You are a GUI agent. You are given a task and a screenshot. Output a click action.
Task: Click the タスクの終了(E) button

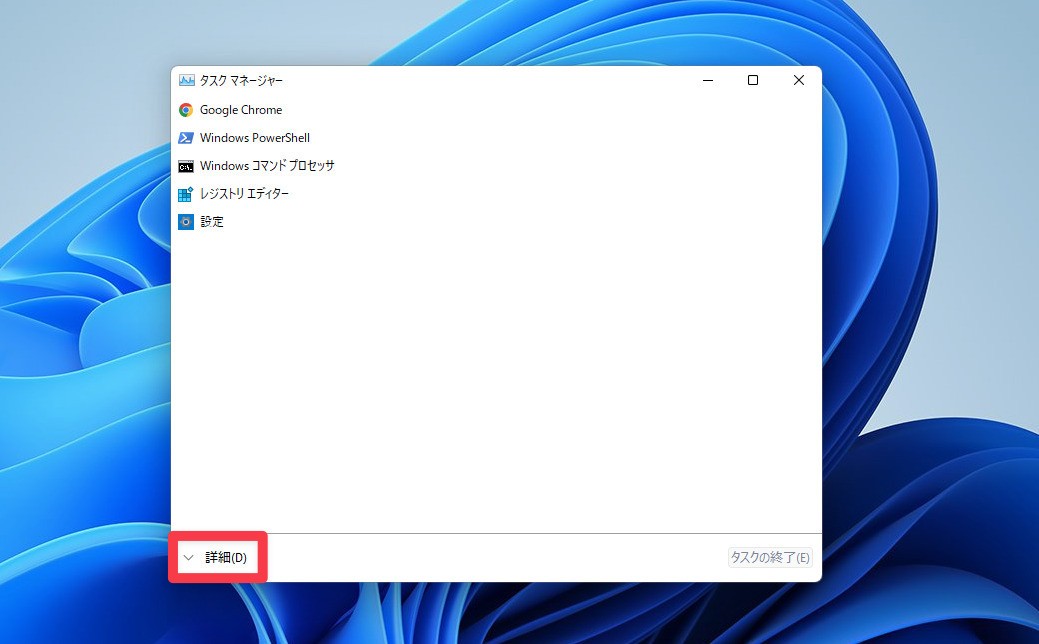click(x=770, y=558)
